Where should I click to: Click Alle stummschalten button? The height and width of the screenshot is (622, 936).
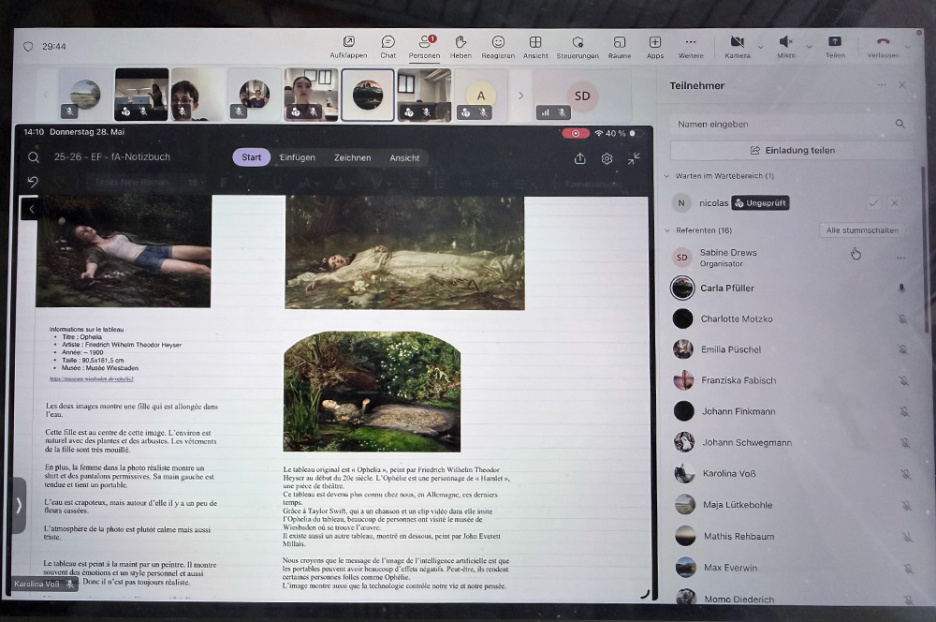coord(861,230)
